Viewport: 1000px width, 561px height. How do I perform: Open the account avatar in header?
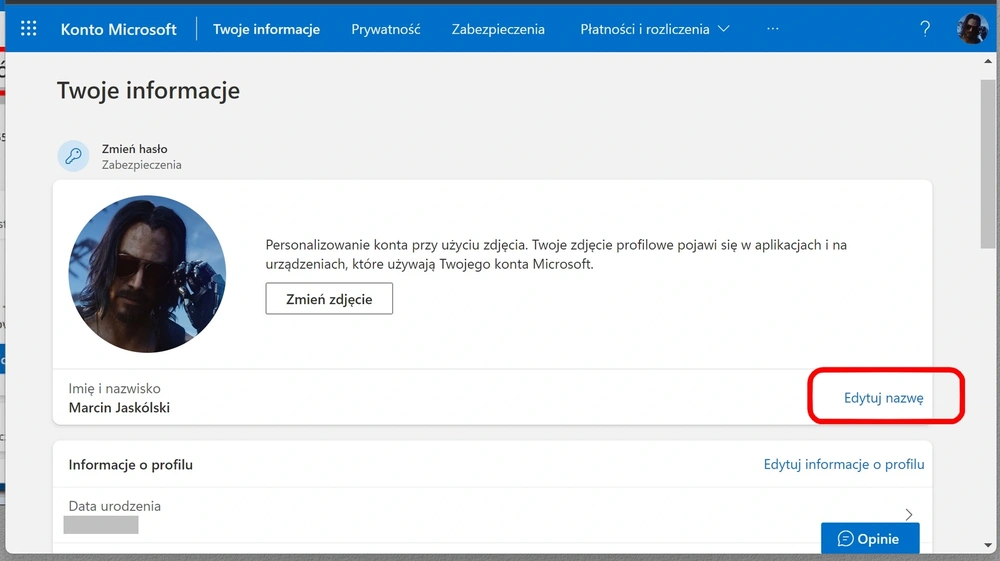click(972, 29)
